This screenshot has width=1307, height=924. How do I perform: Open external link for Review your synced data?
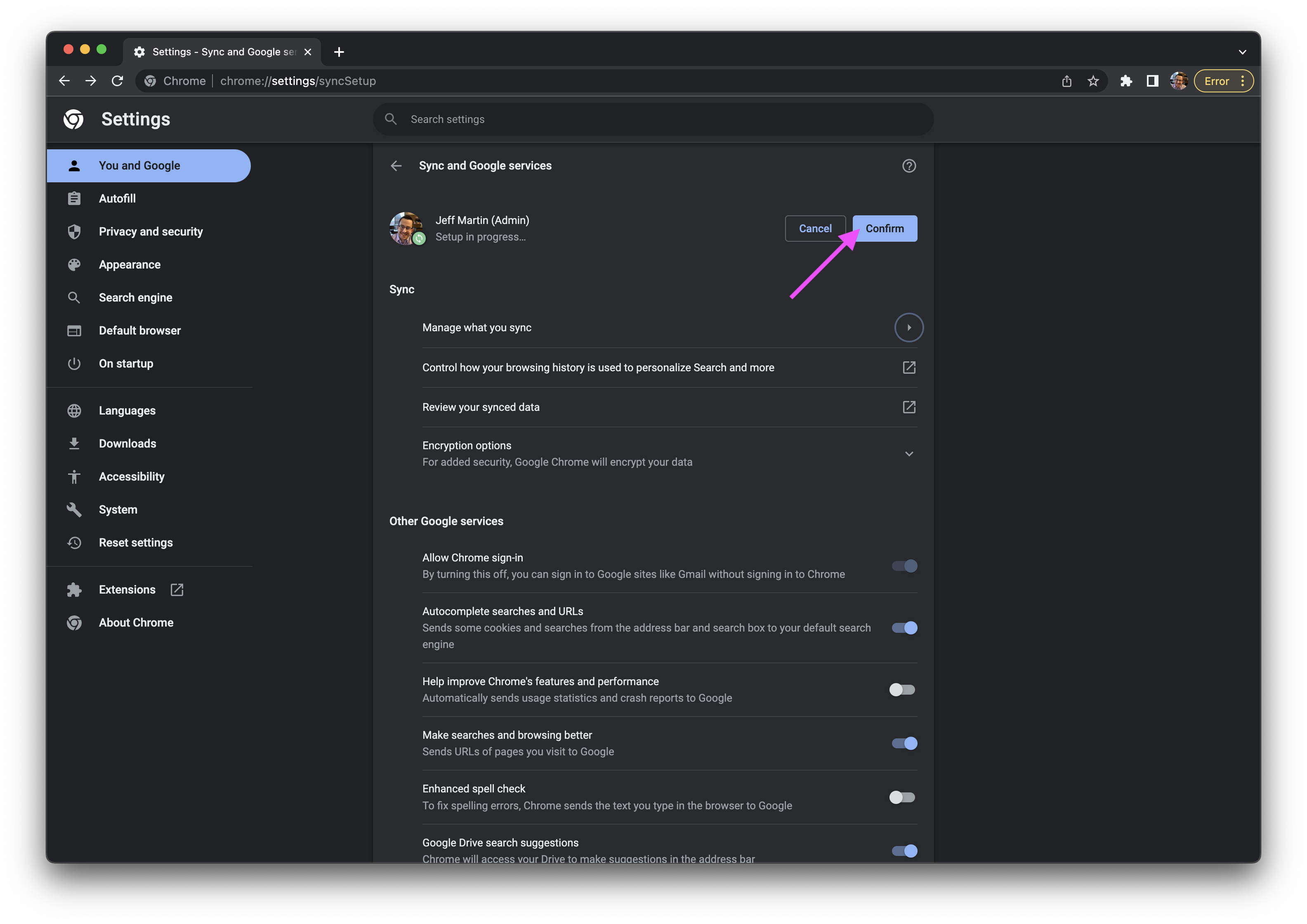pyautogui.click(x=909, y=407)
